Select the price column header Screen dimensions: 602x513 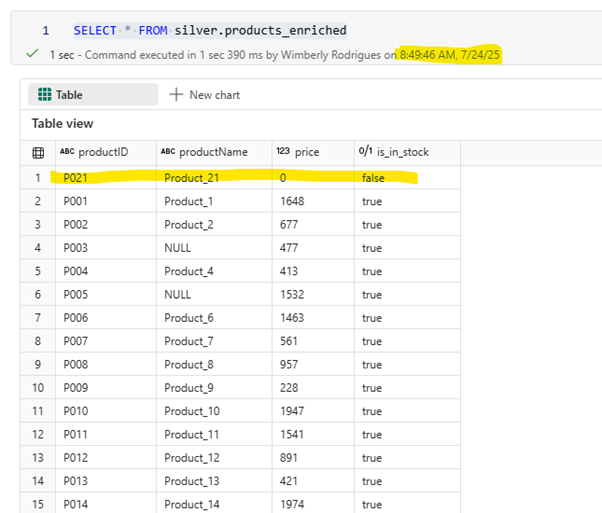(313, 152)
